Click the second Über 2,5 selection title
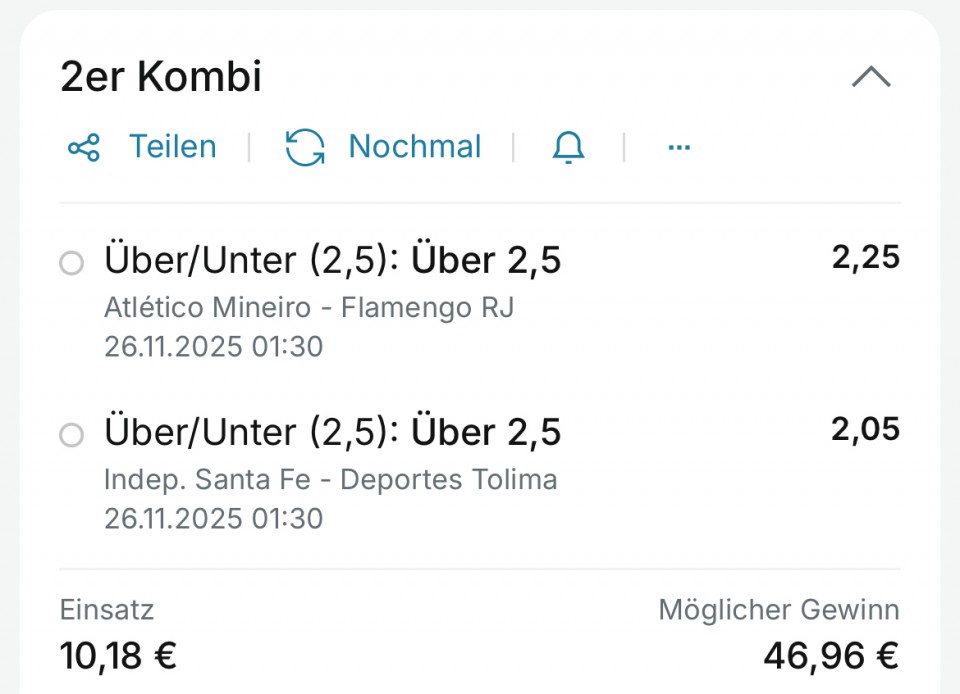This screenshot has width=960, height=694. tap(332, 433)
